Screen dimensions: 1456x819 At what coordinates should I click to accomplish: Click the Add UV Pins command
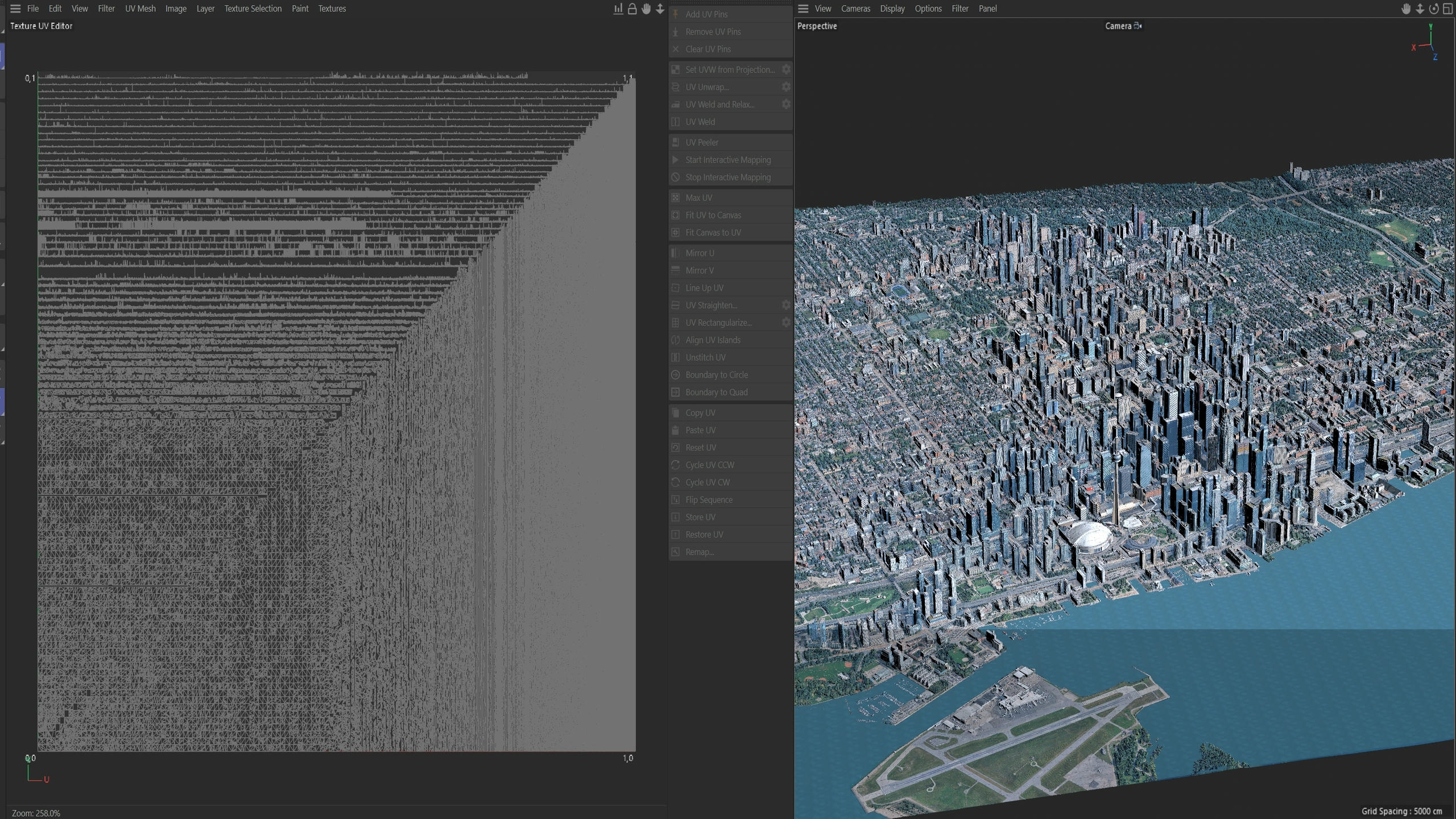pos(731,14)
